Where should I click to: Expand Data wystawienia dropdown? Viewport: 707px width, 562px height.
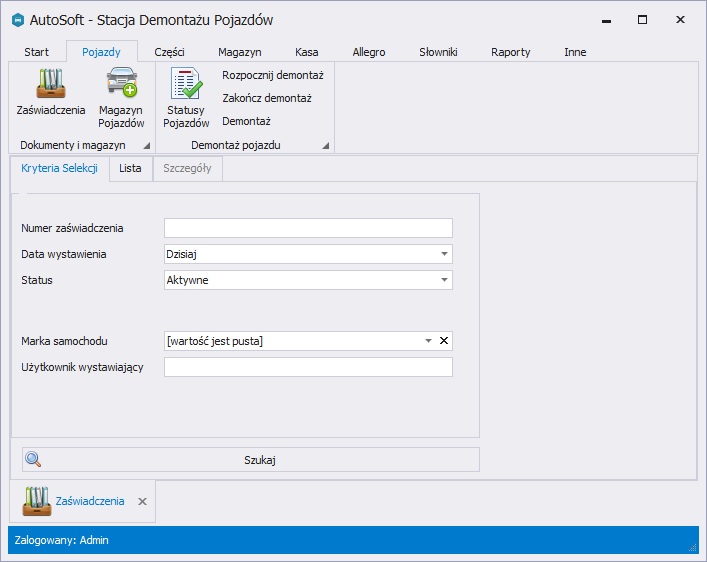point(443,254)
